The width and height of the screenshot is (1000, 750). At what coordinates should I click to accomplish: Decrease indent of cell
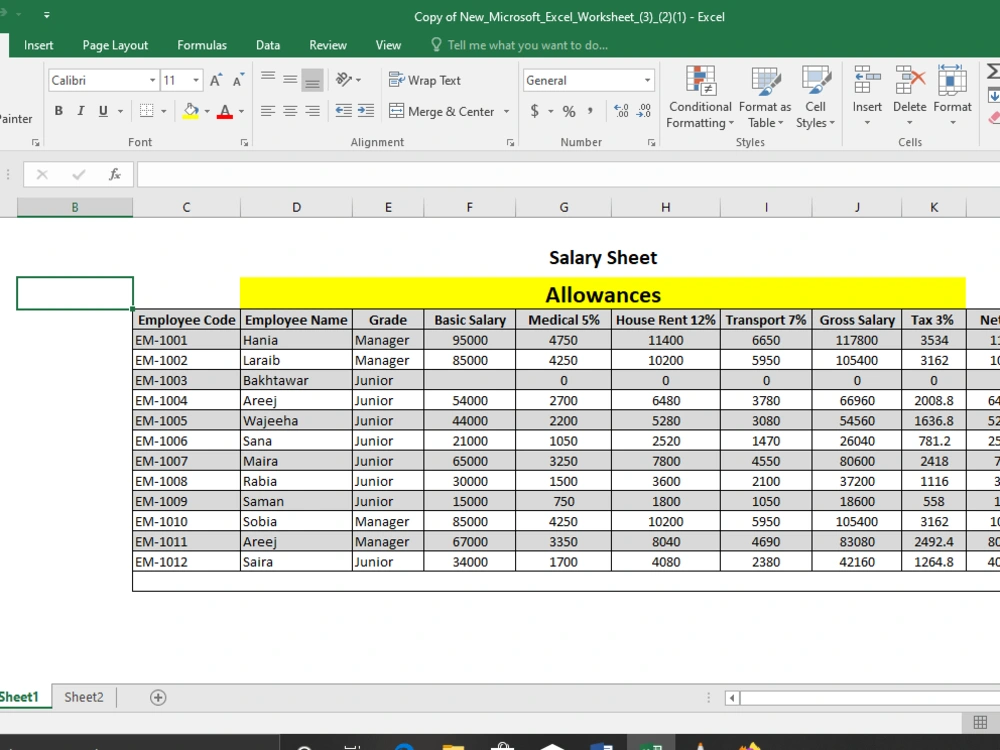tap(344, 111)
